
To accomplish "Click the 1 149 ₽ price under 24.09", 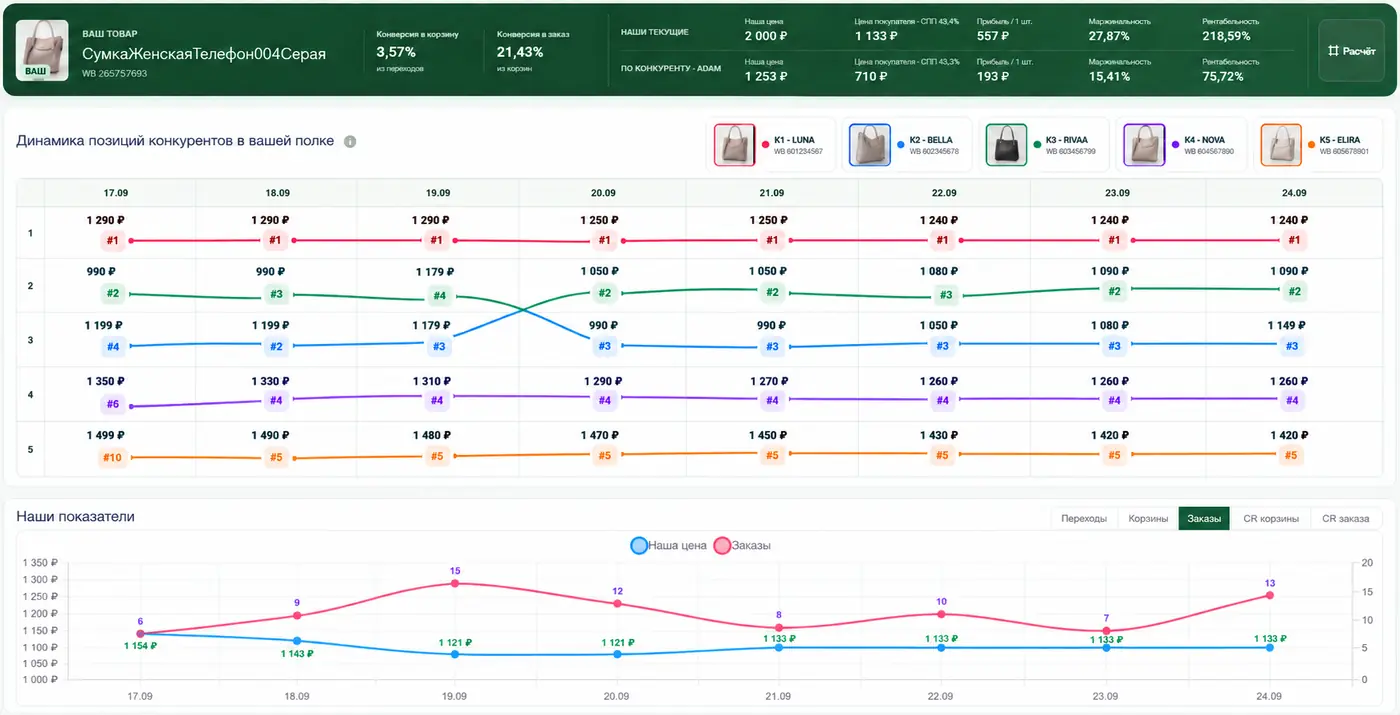I will coord(1289,325).
